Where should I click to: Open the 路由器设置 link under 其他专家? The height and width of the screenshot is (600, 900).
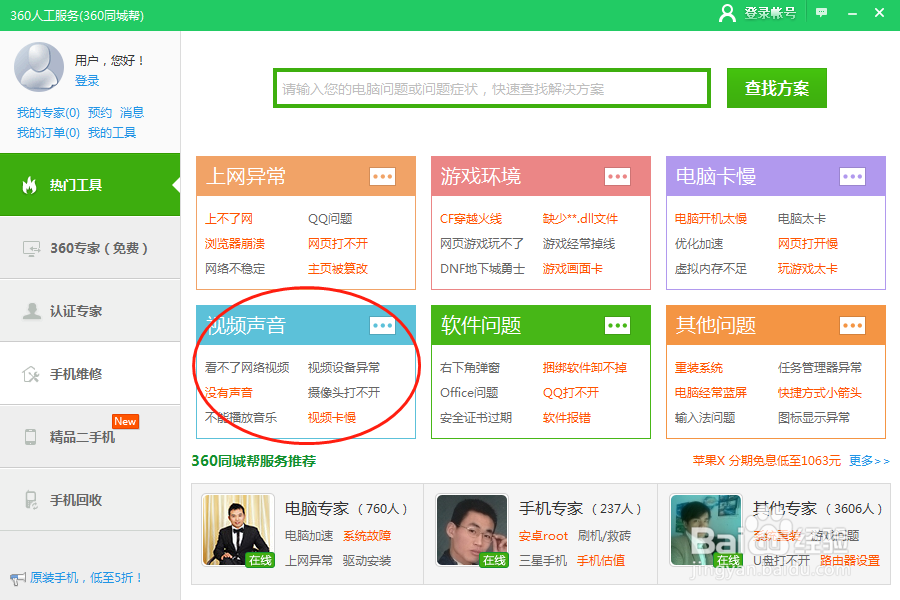849,560
